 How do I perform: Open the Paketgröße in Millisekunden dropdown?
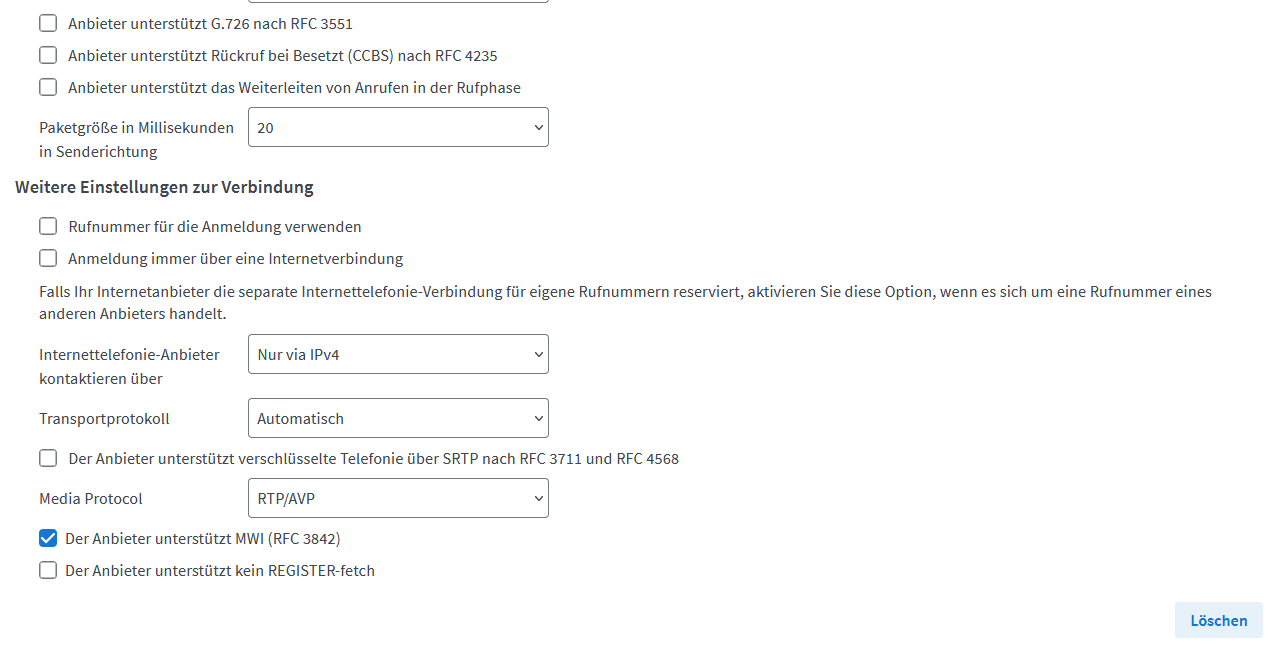coord(398,127)
